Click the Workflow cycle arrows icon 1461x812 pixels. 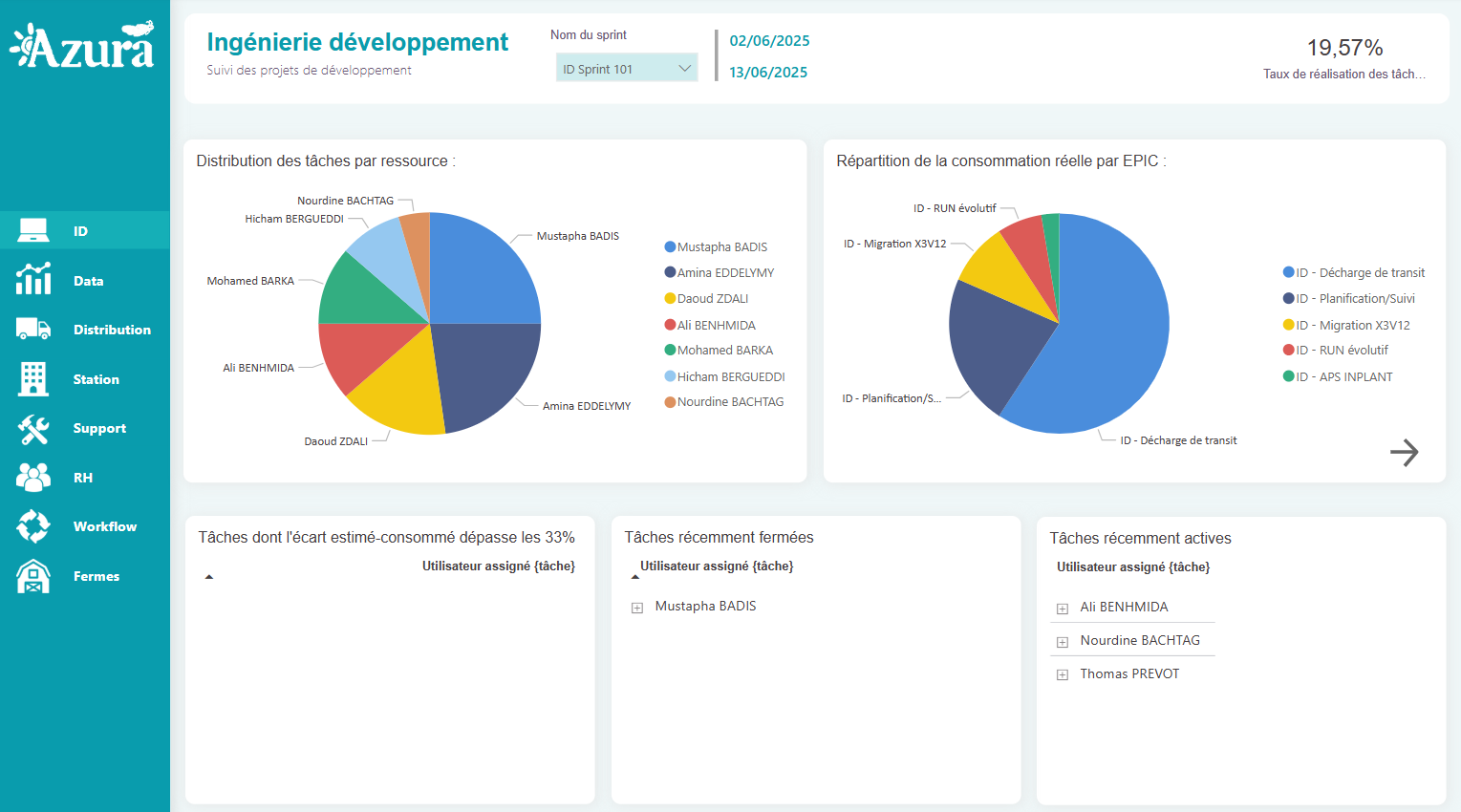point(33,526)
